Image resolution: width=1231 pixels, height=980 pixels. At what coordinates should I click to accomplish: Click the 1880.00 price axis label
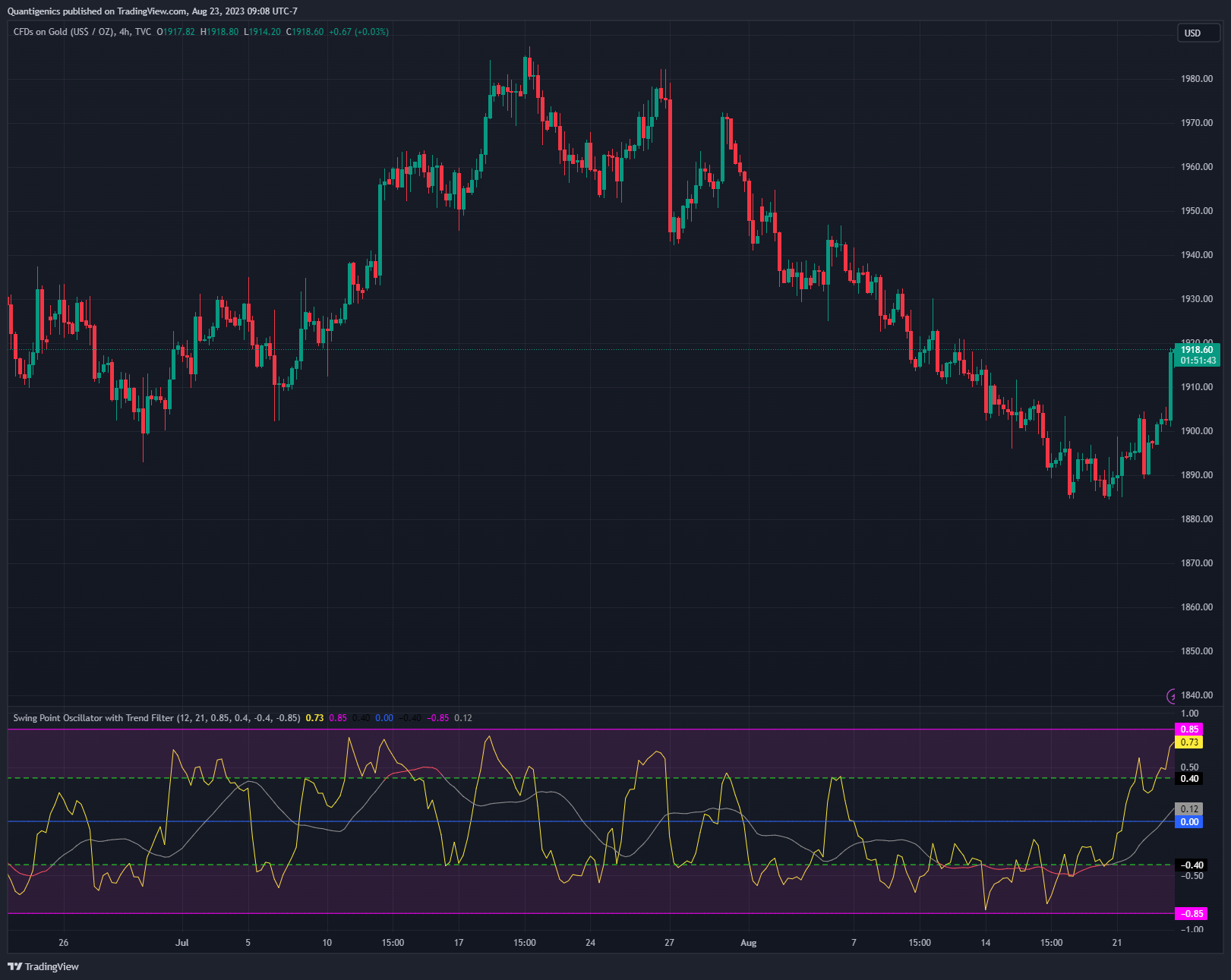point(1197,519)
